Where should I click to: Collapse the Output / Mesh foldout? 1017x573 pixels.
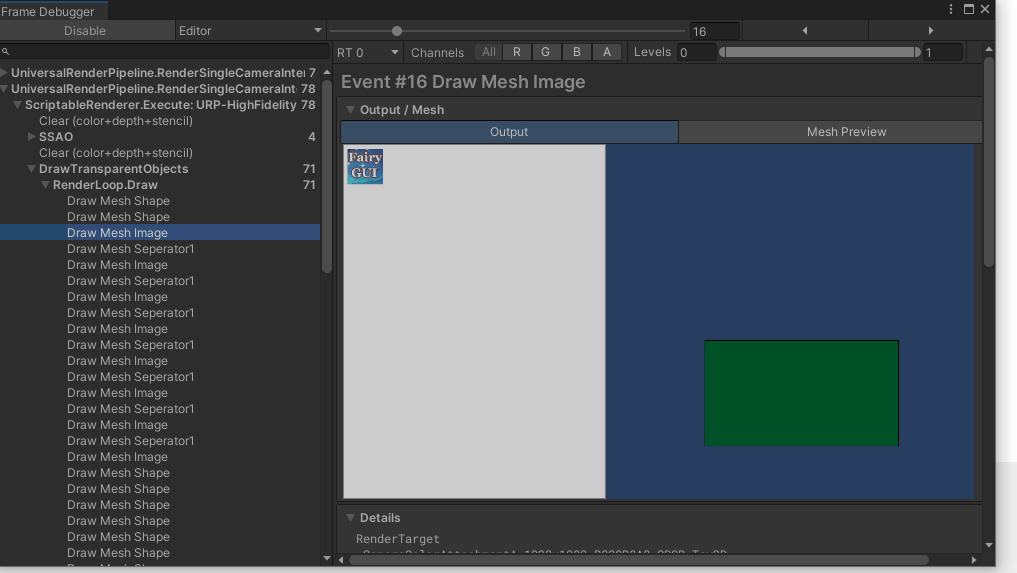[351, 110]
